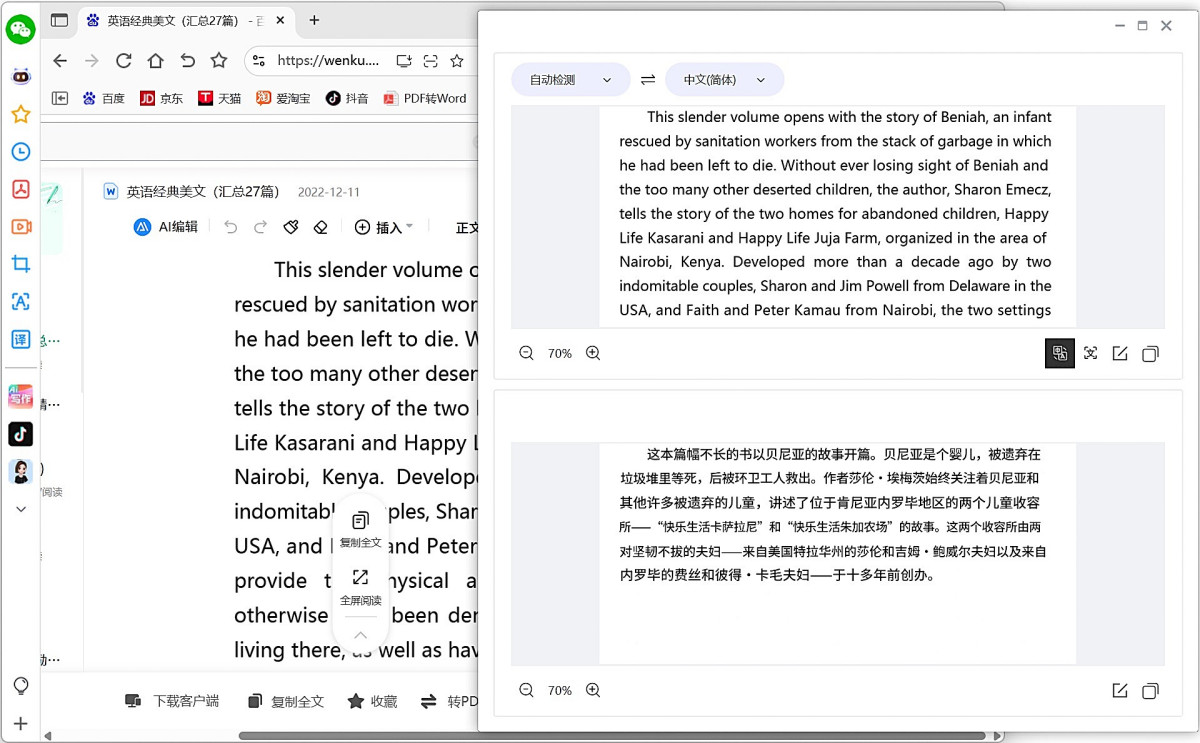Select the crop screenshot tool in sidebar

coord(20,264)
